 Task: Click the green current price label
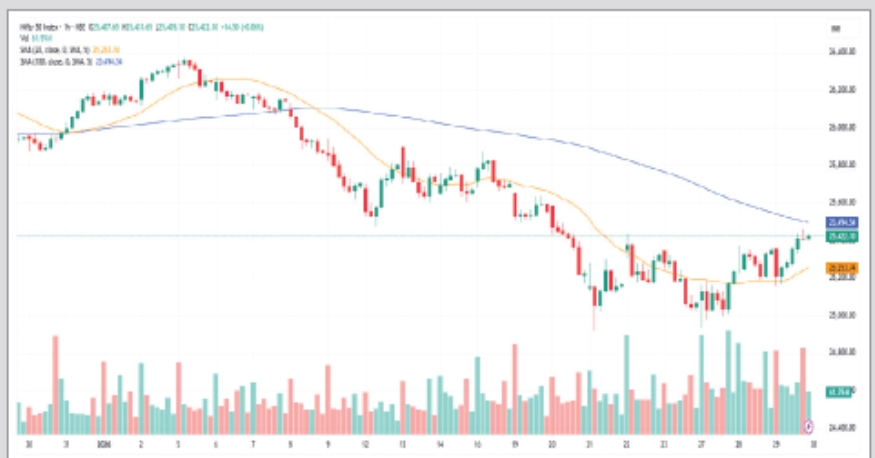click(837, 237)
